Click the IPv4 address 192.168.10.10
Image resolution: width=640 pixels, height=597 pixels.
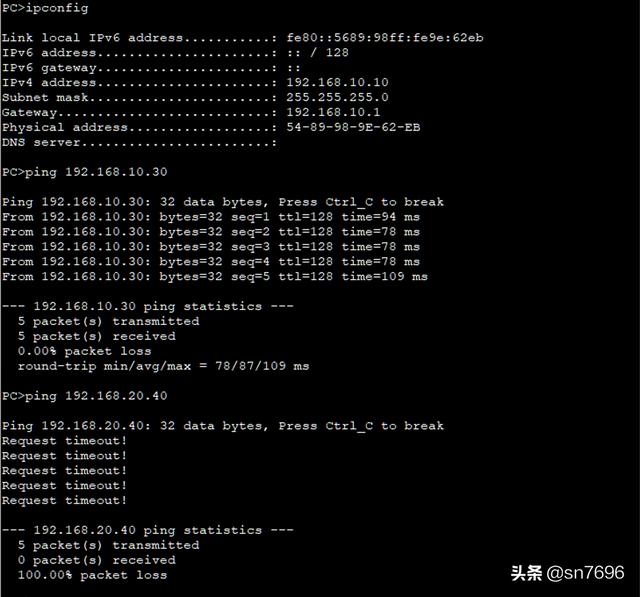coord(337,82)
